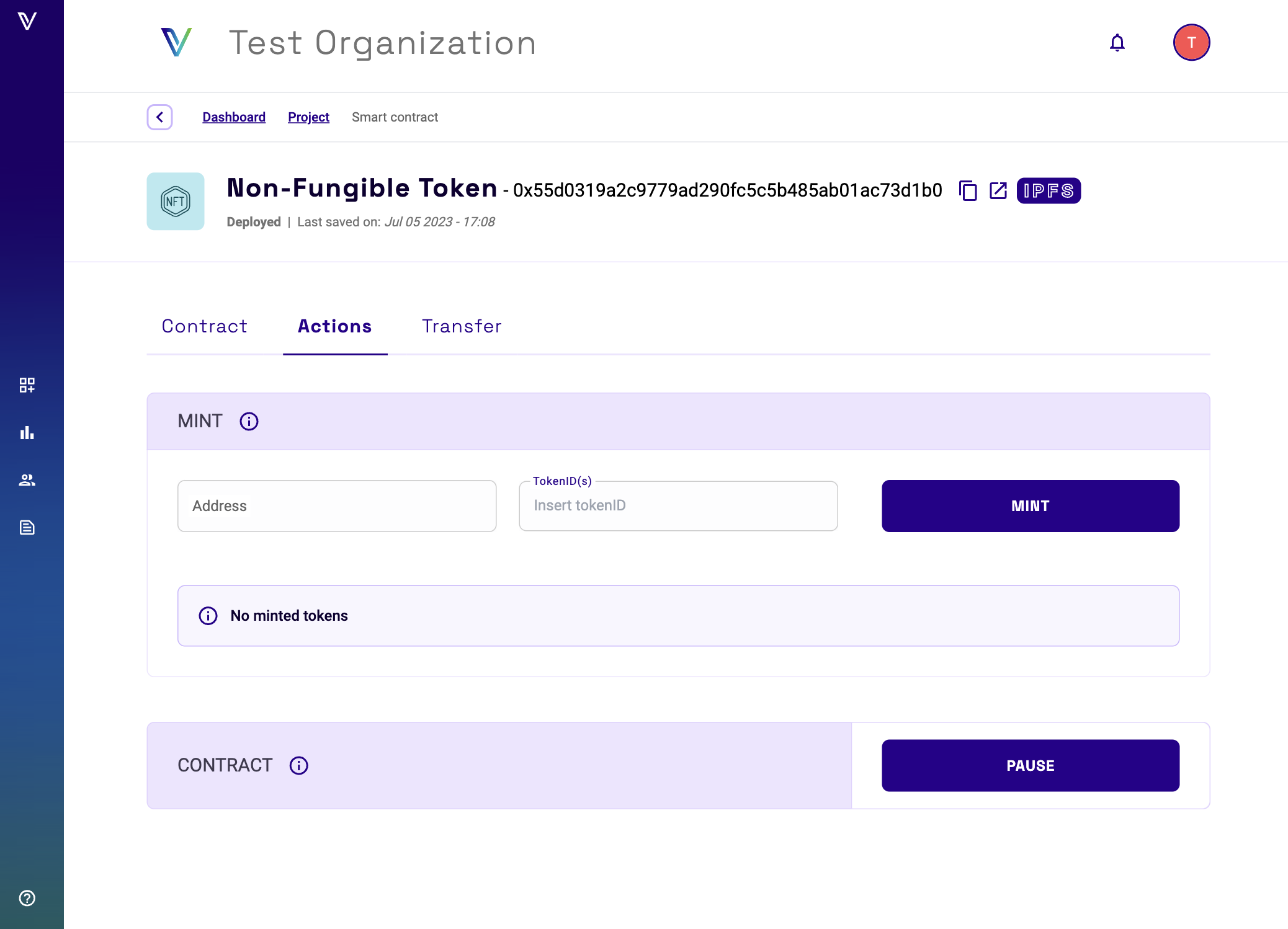This screenshot has width=1288, height=929.
Task: Open the sidebar dashboard grid icon
Action: click(x=27, y=385)
